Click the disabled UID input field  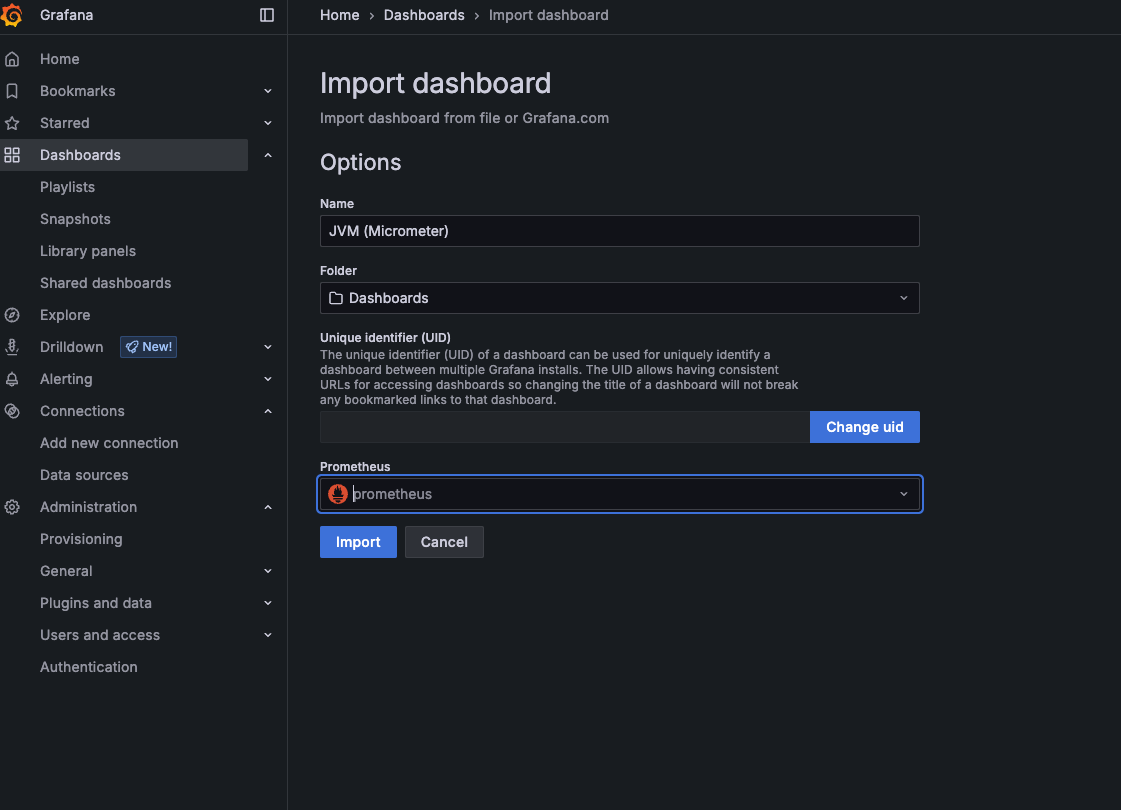pos(565,427)
